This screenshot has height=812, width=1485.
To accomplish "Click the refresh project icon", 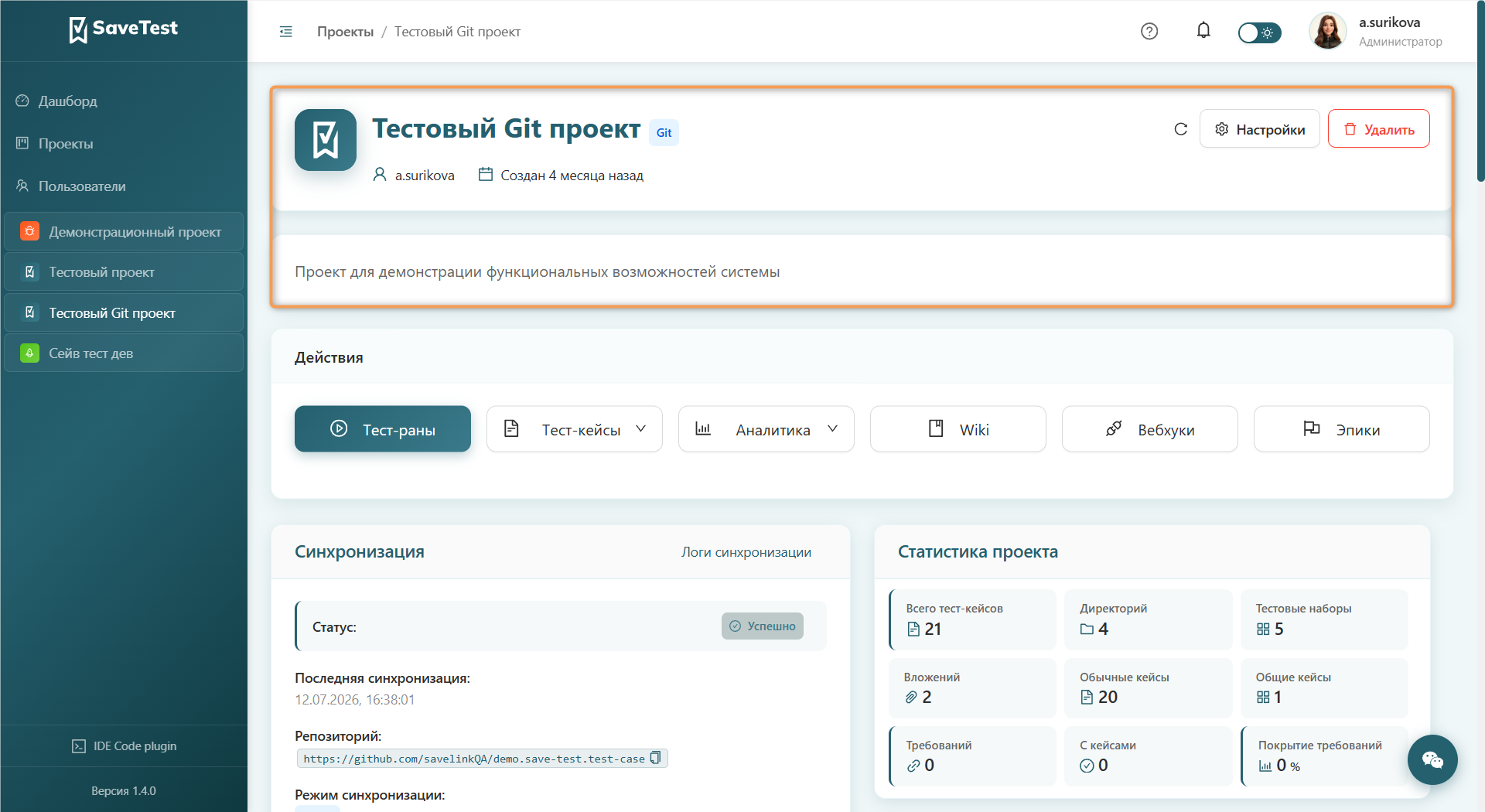I will click(1180, 129).
